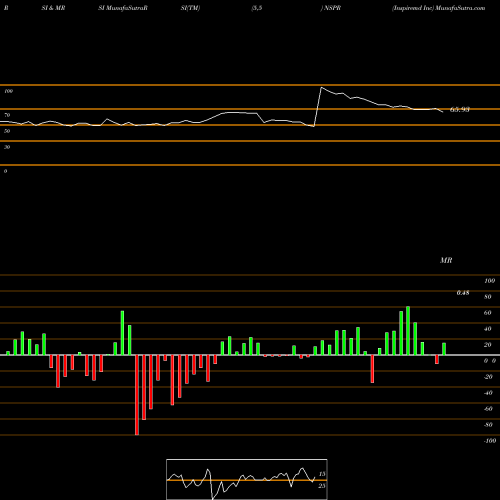The height and width of the screenshot is (500, 500).
Task: Click the SI MunafaSutraR header text
Action: point(123,8)
